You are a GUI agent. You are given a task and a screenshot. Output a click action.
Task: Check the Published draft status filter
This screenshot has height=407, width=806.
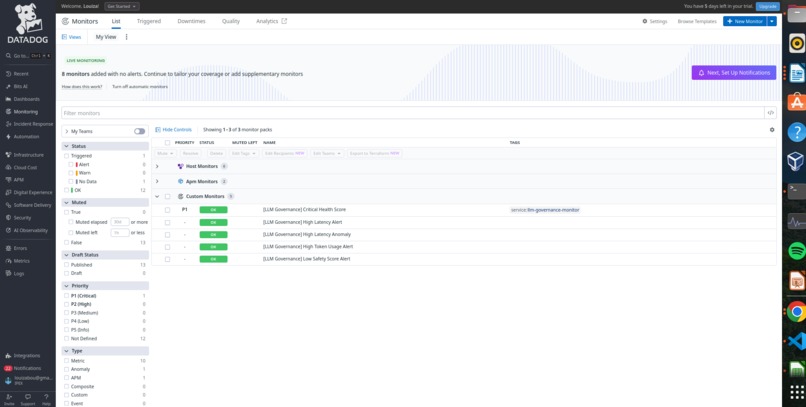point(66,265)
